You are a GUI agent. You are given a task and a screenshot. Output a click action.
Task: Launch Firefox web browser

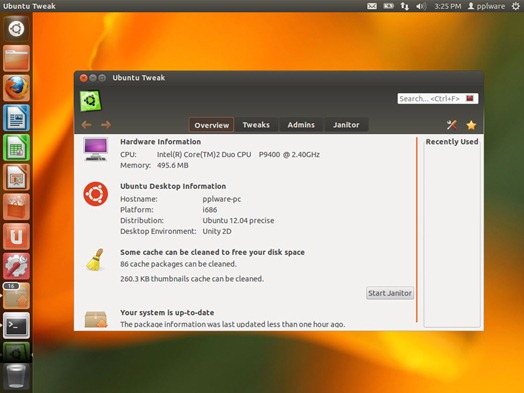coord(16,88)
